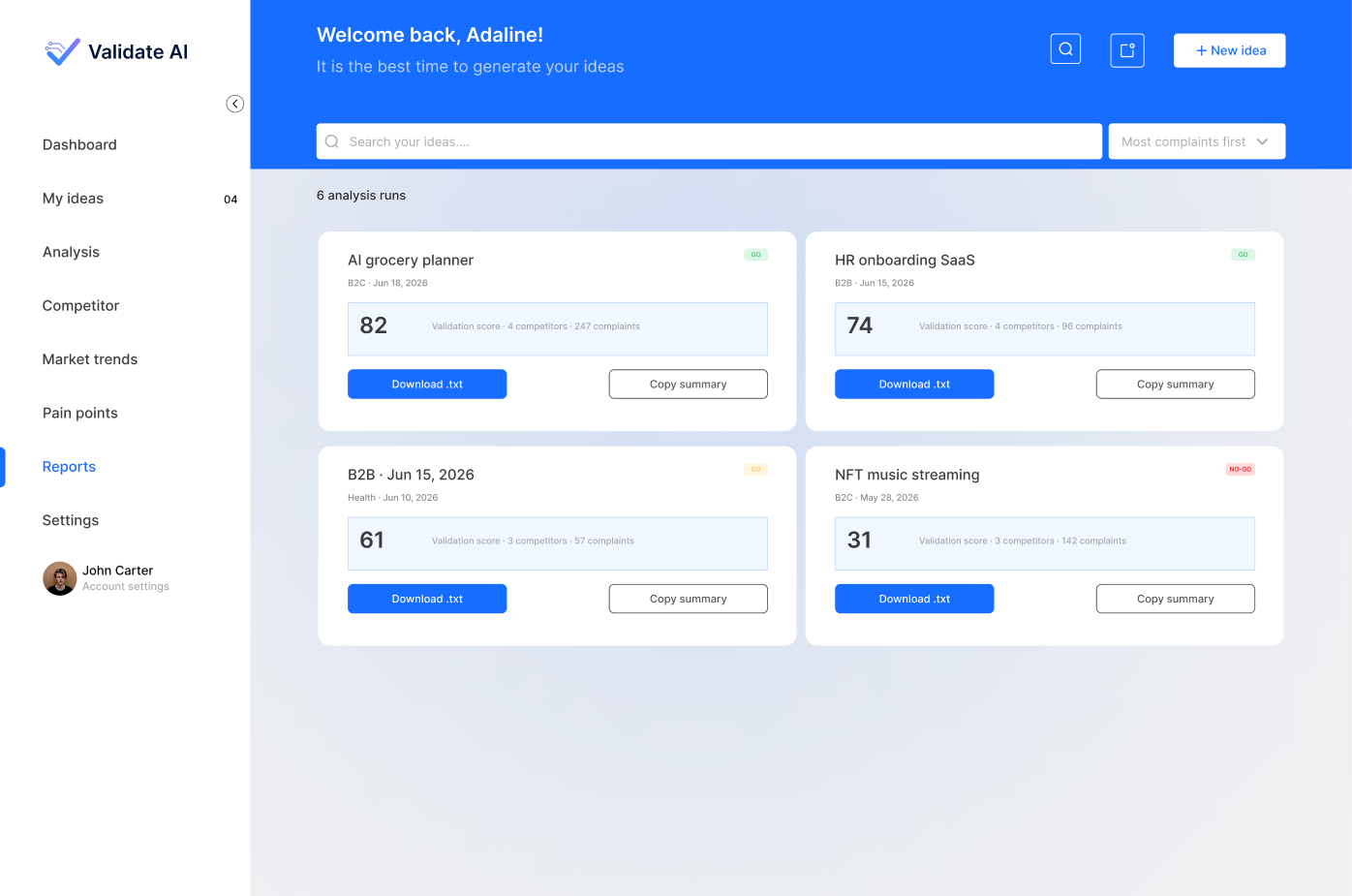Click the validation score 74

[860, 325]
